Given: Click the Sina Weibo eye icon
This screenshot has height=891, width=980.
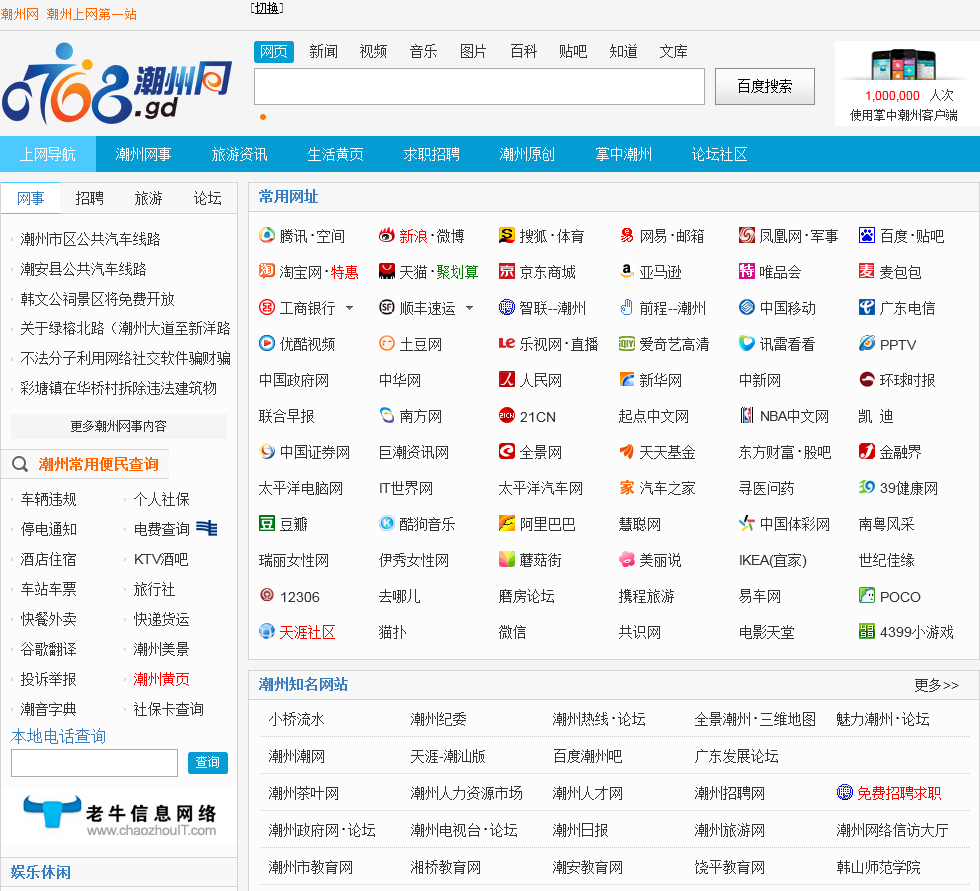Looking at the screenshot, I should pos(387,235).
